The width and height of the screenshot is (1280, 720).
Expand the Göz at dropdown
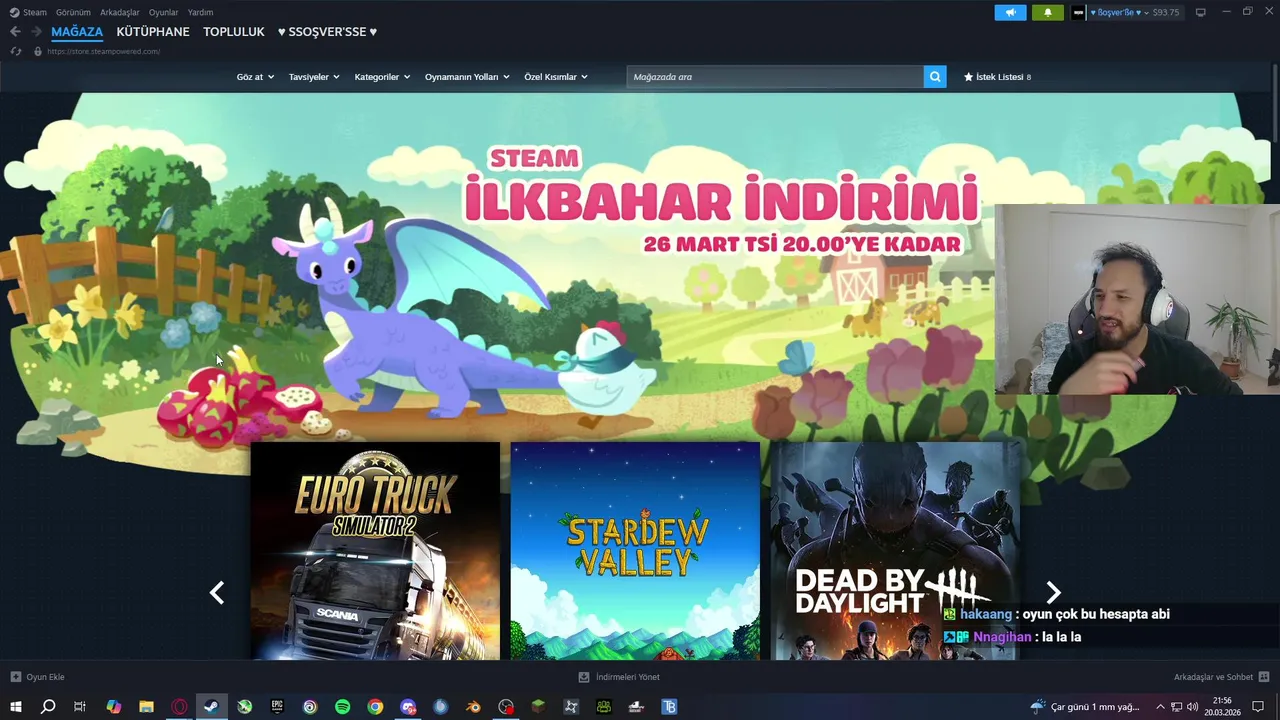pos(255,77)
